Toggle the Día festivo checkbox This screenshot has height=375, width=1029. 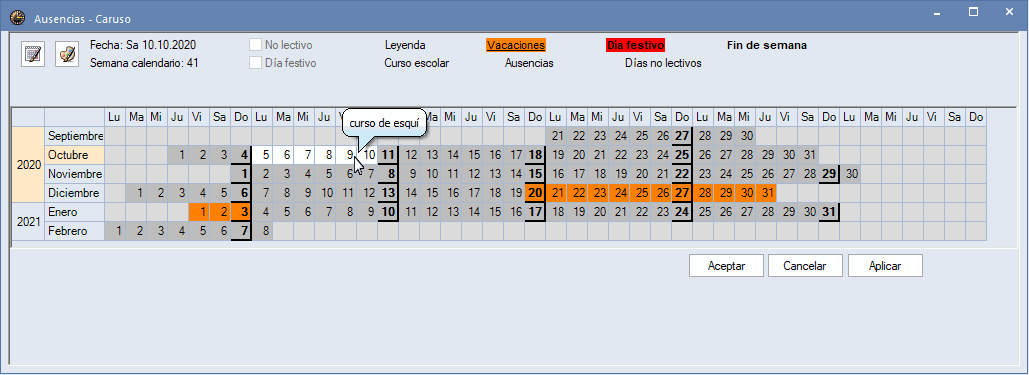255,63
